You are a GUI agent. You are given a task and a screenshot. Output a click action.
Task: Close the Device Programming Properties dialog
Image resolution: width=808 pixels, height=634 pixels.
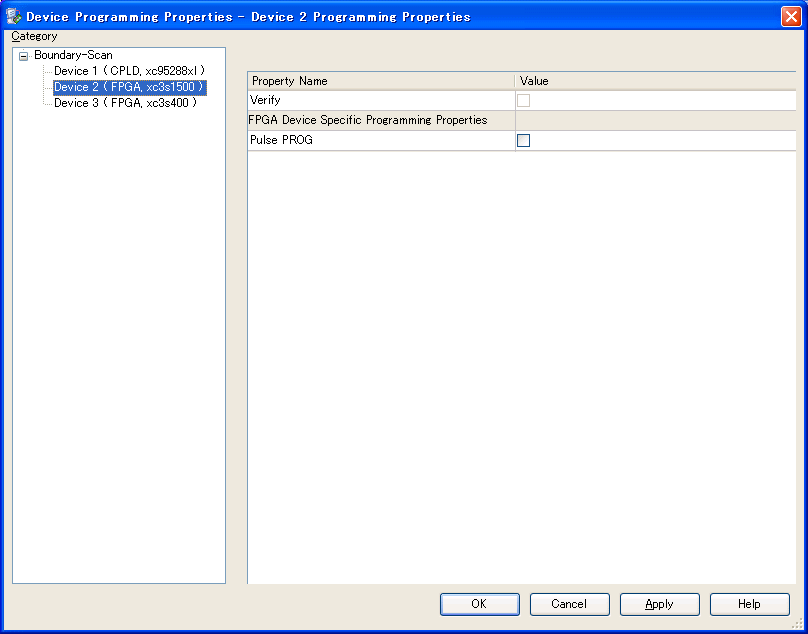[x=789, y=16]
